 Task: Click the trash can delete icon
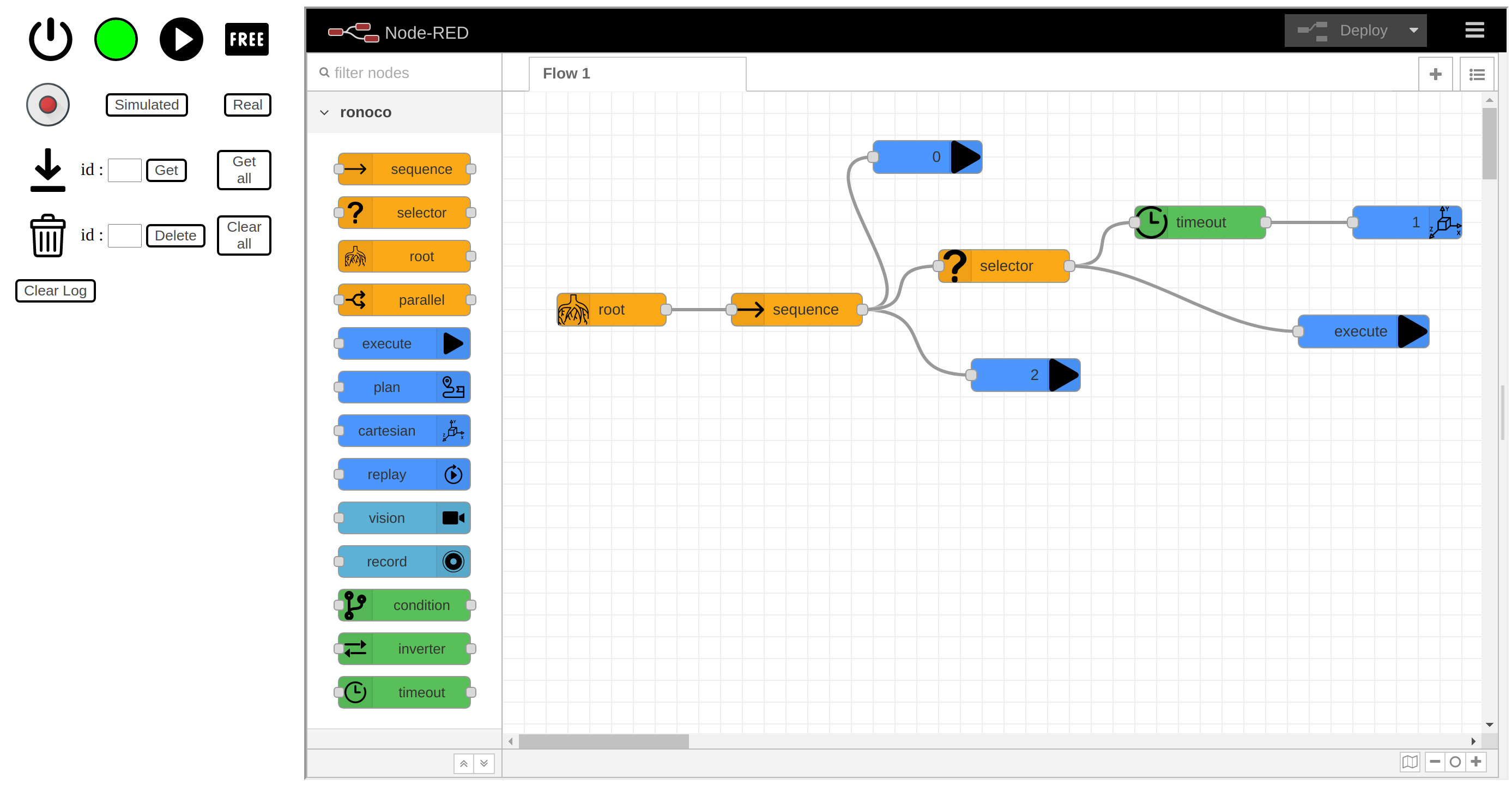[47, 236]
